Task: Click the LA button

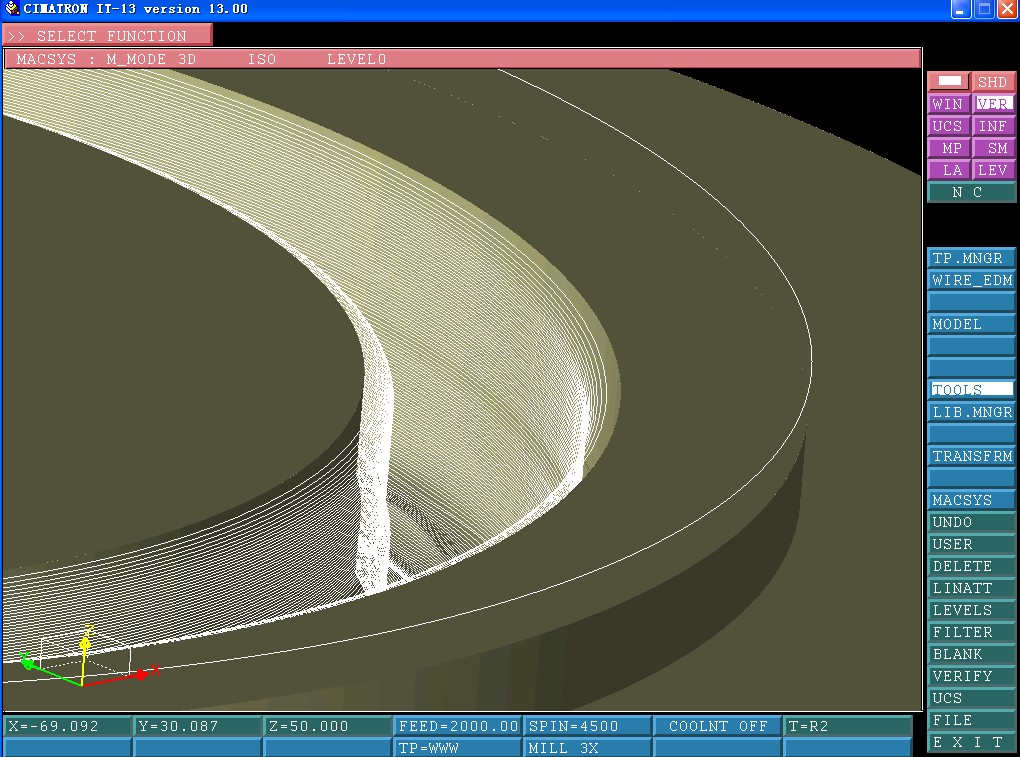Action: (x=948, y=170)
